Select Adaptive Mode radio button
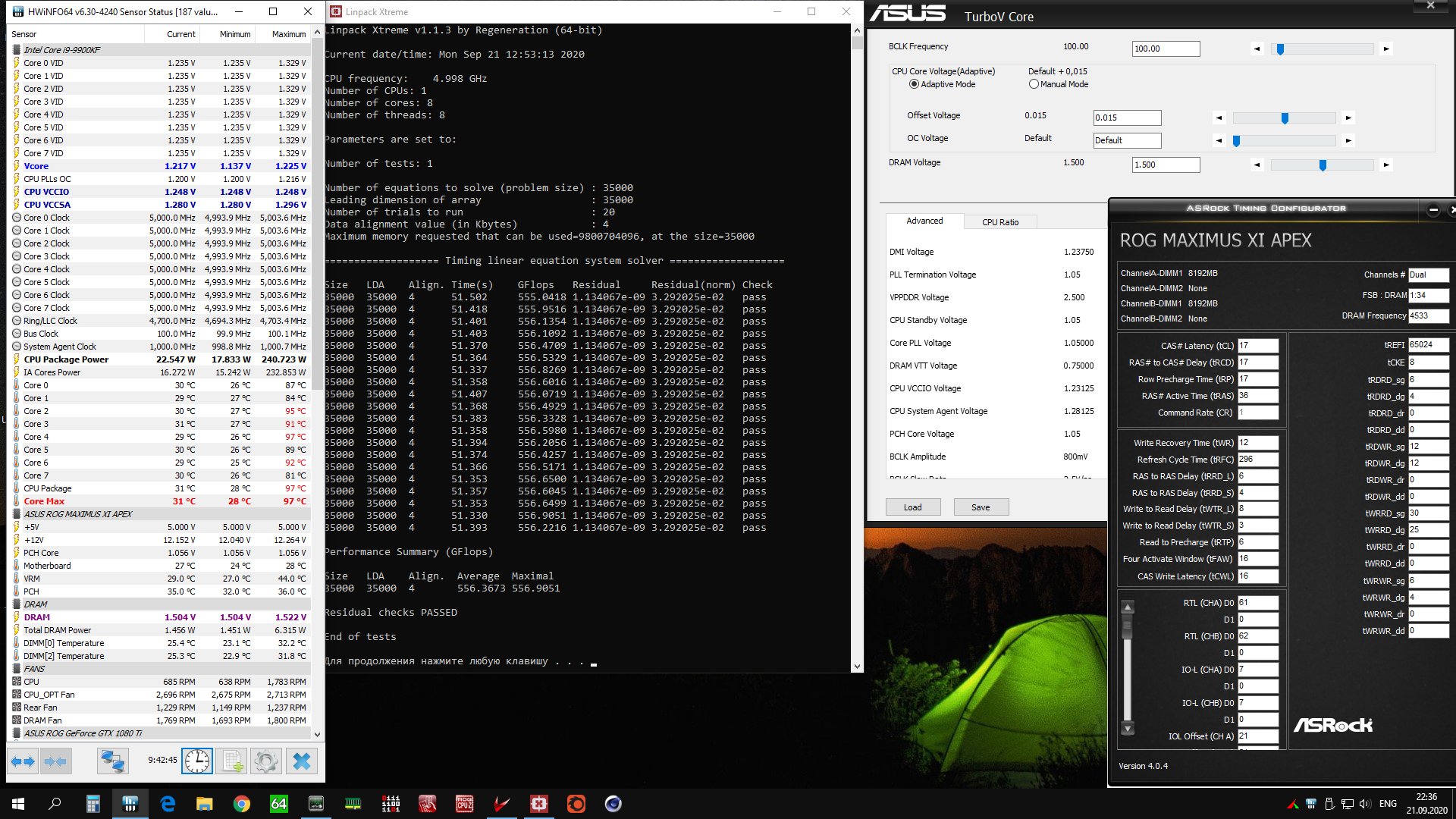This screenshot has width=1456, height=819. pyautogui.click(x=914, y=84)
